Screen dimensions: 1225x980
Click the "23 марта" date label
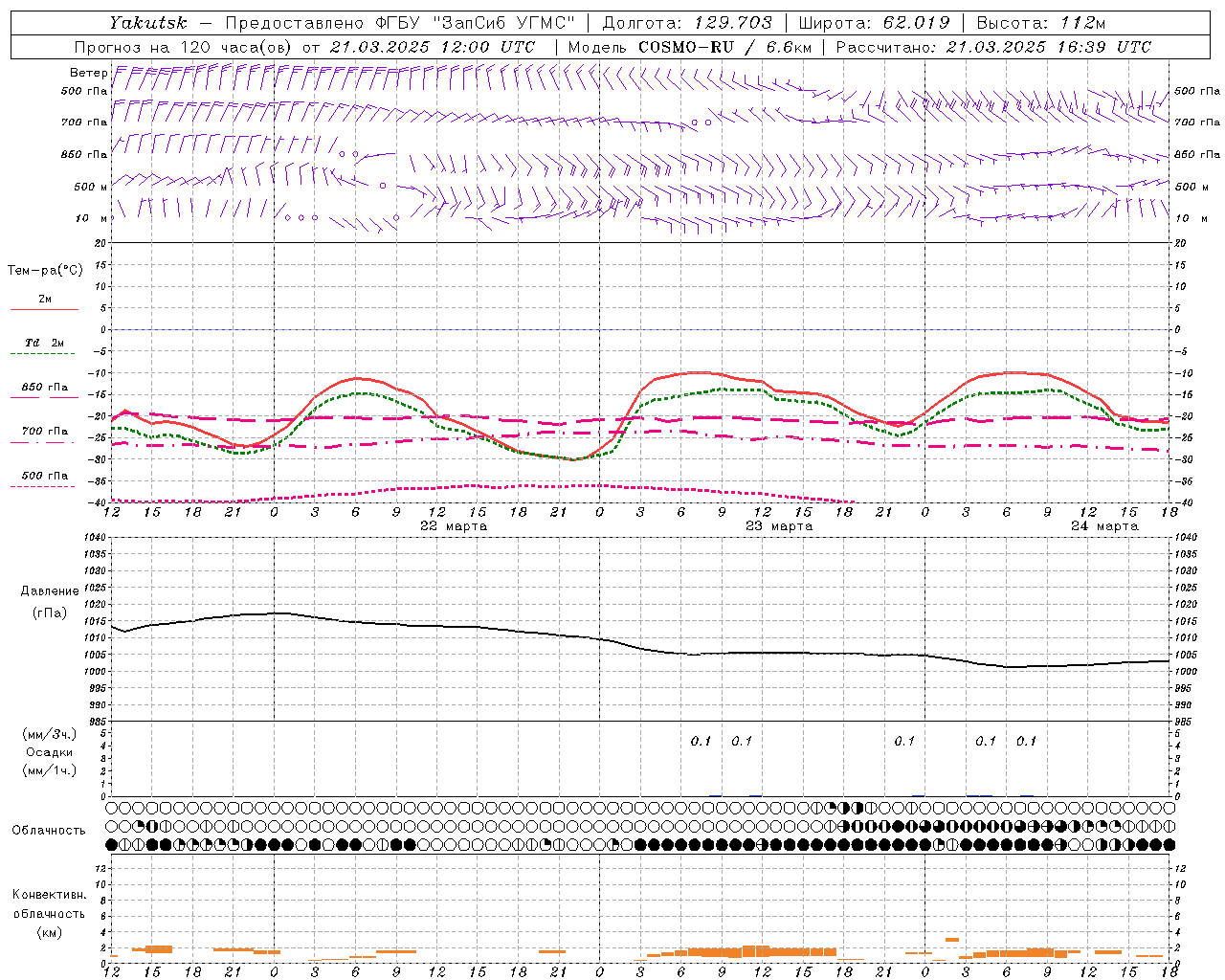click(780, 526)
